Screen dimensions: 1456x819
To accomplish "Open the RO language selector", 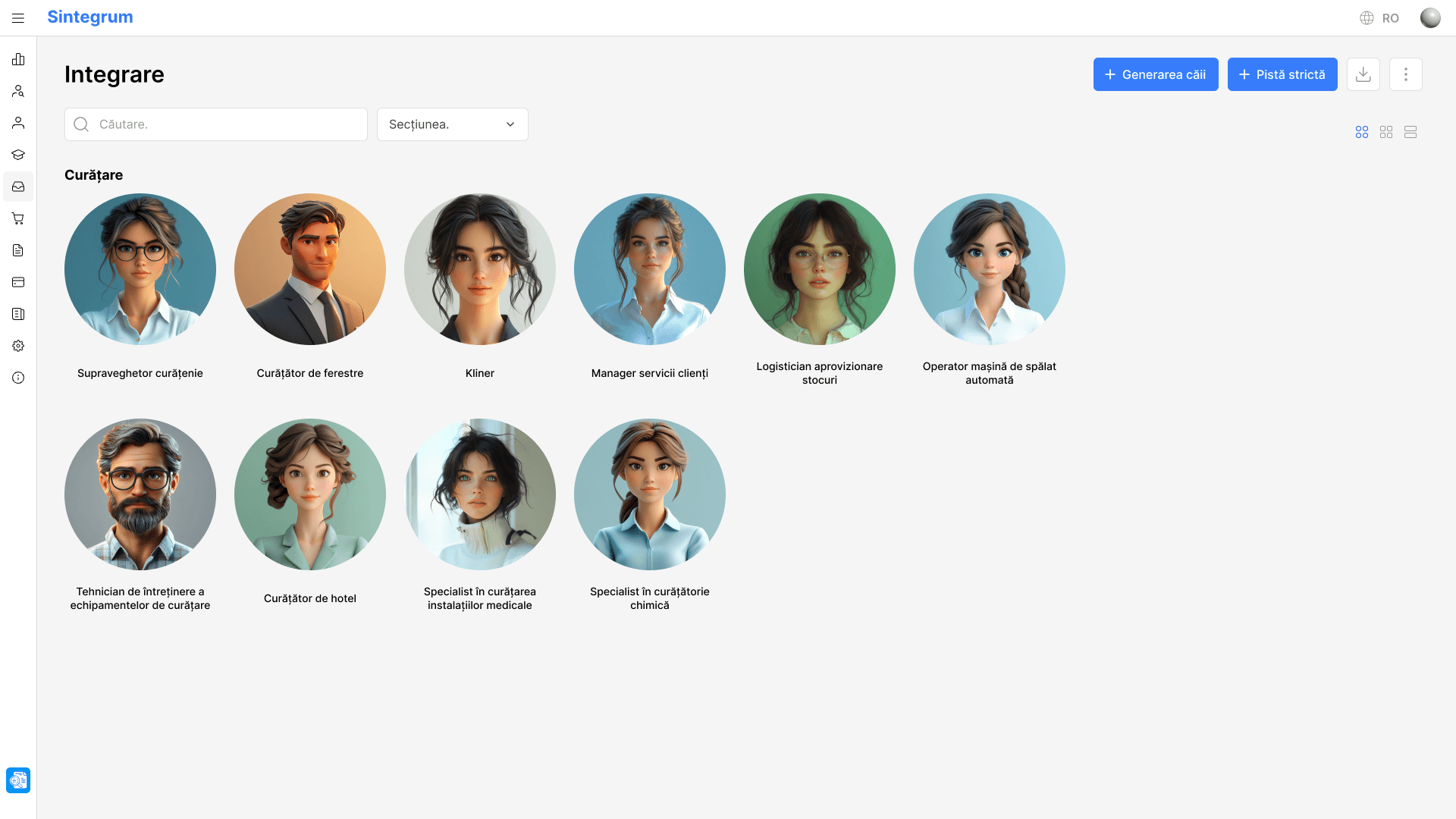I will 1379,18.
